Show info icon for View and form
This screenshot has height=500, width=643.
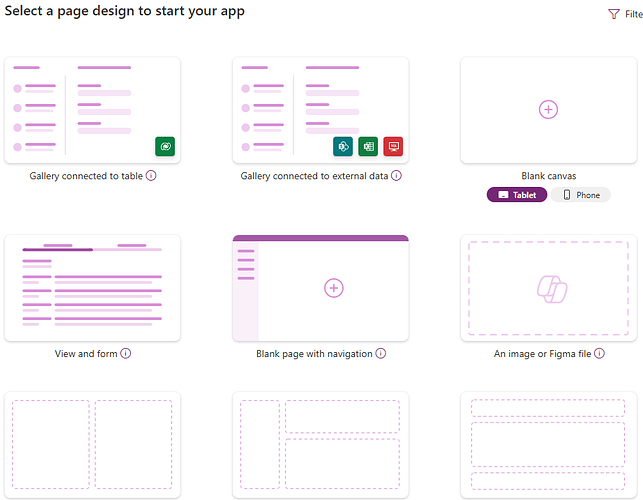(125, 353)
